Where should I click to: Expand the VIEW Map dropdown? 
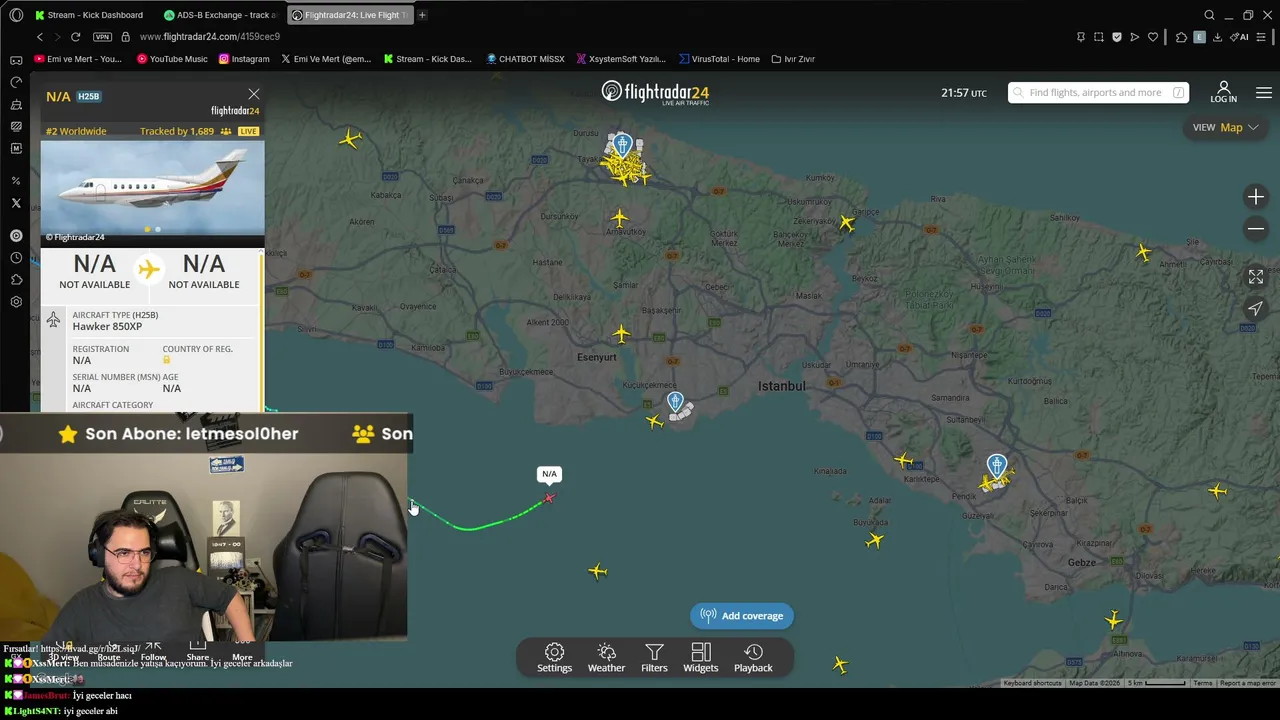pyautogui.click(x=1225, y=127)
